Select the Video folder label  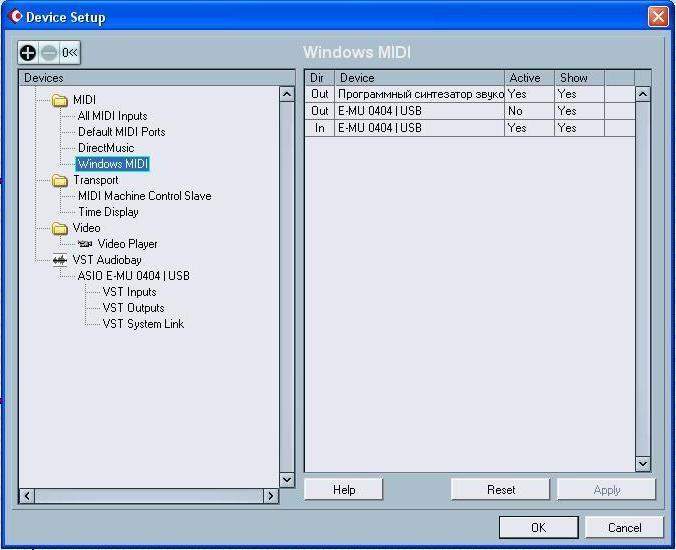point(86,228)
